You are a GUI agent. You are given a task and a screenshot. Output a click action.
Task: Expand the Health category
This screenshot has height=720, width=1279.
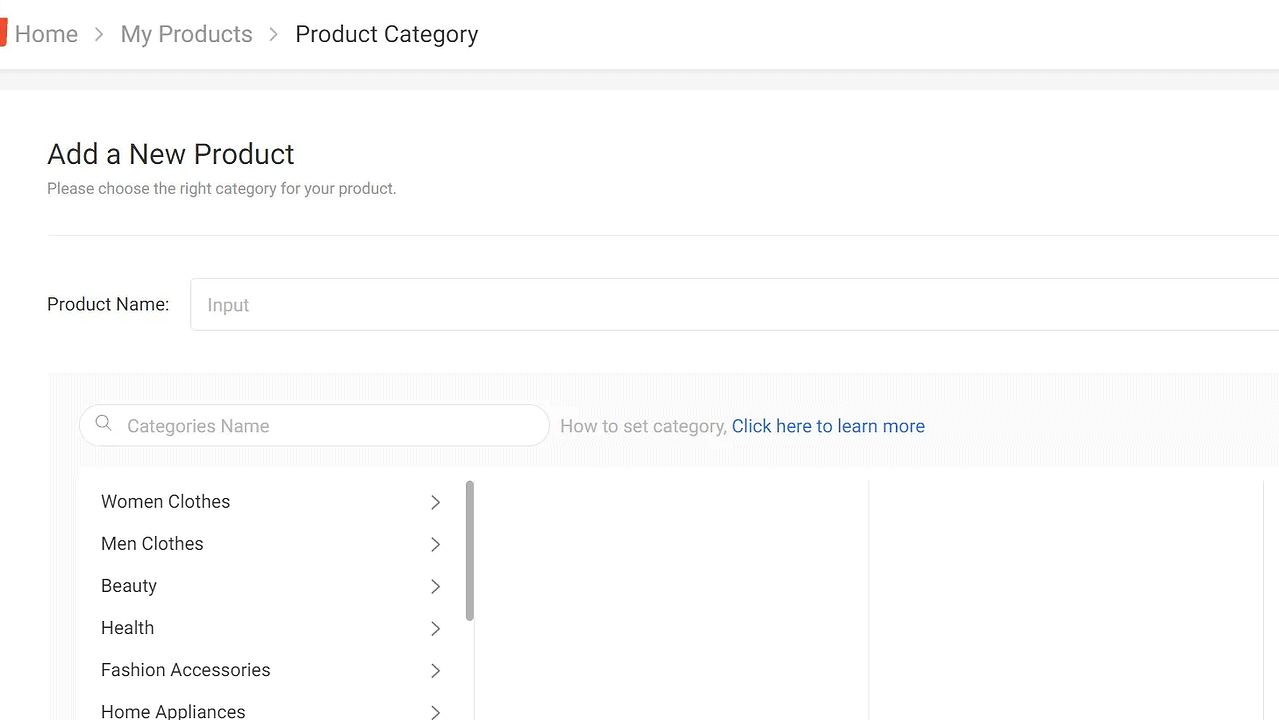coord(435,628)
